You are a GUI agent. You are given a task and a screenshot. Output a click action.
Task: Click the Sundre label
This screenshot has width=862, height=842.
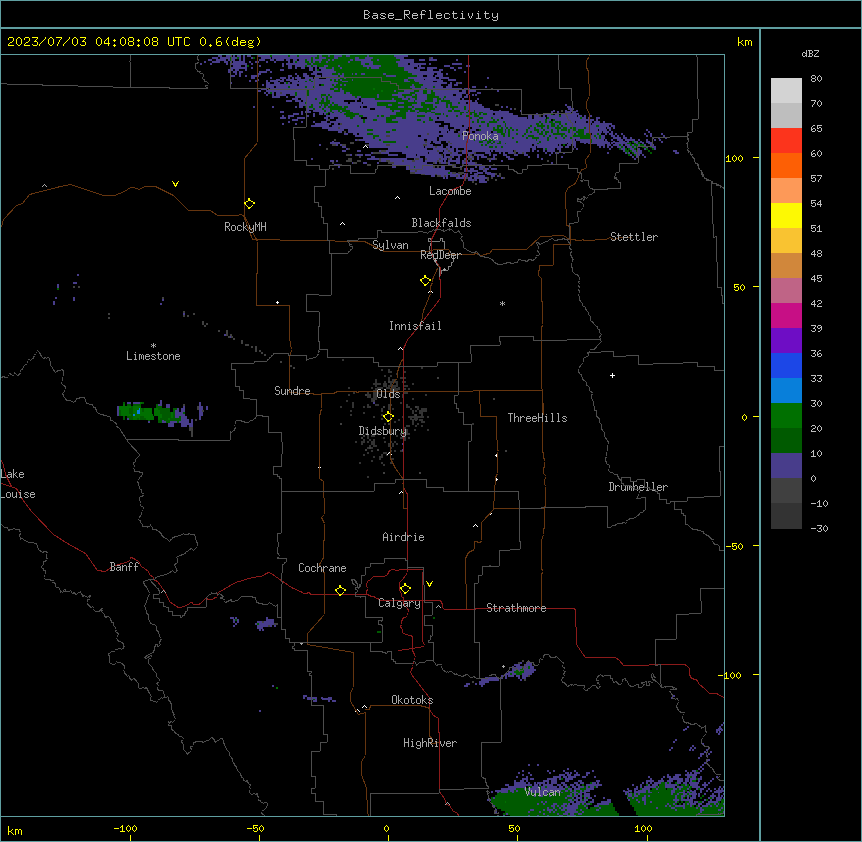[x=292, y=391]
